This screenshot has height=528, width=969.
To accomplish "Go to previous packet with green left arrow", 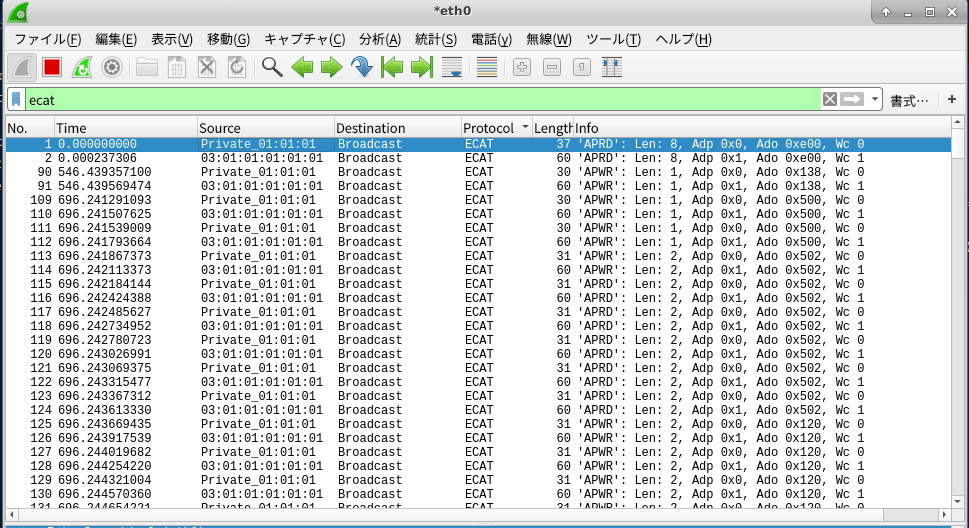I will (302, 67).
